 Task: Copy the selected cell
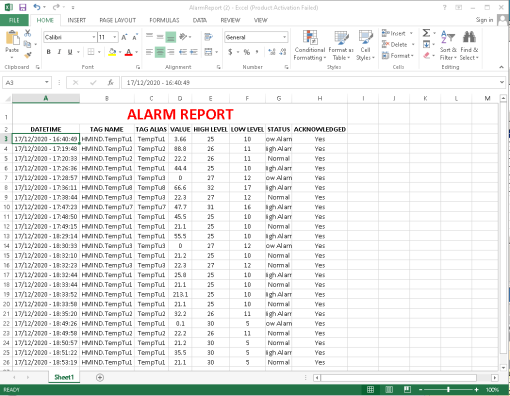pyautogui.click(x=27, y=44)
